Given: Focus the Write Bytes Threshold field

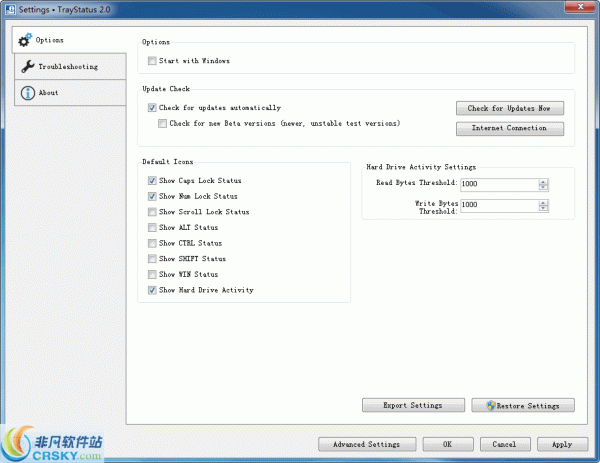Looking at the screenshot, I should (x=499, y=205).
